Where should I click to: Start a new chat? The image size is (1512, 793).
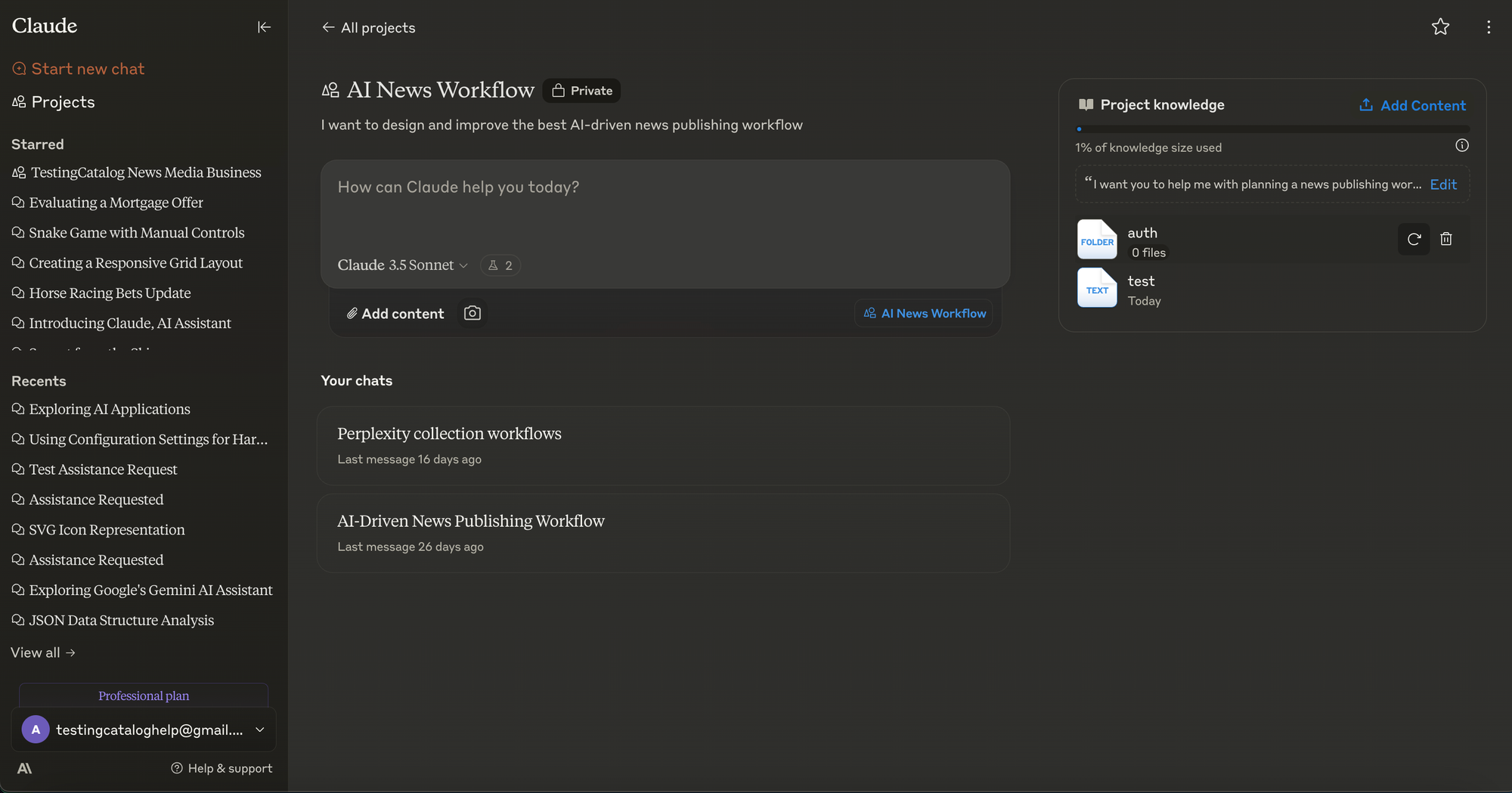click(79, 69)
